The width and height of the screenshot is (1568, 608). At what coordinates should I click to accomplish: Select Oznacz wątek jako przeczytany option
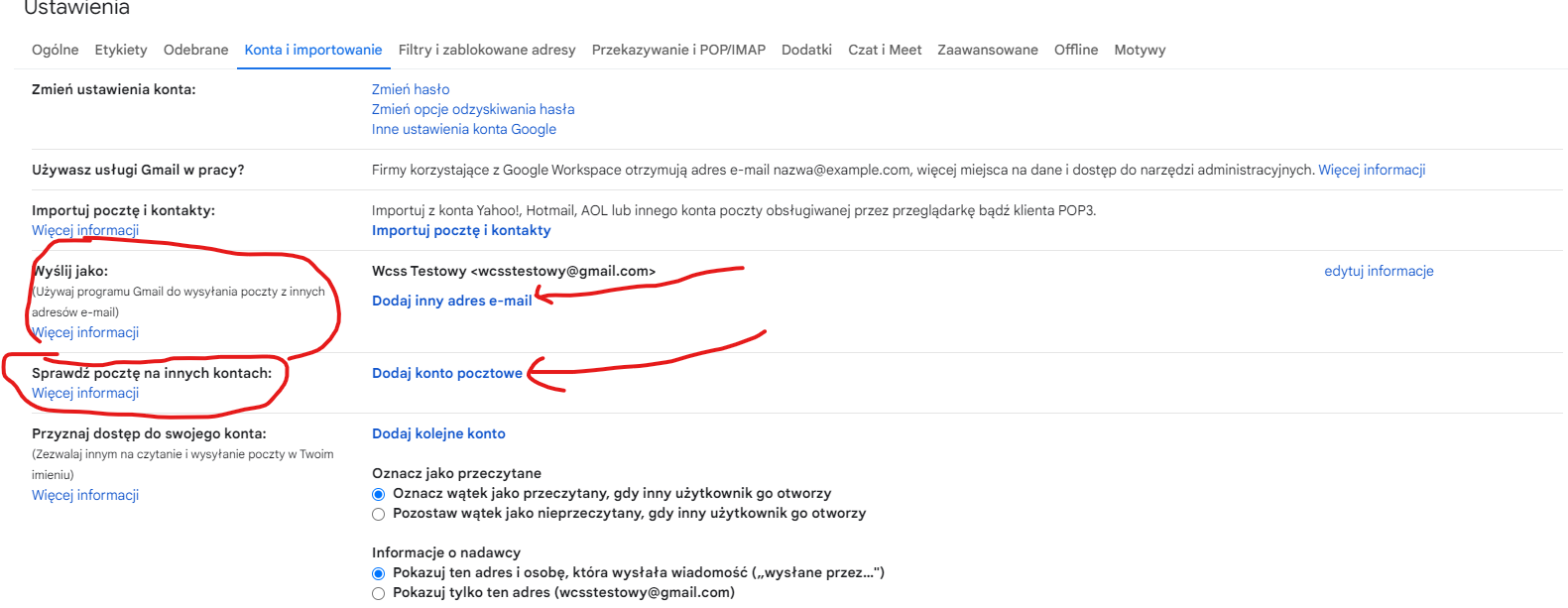[378, 494]
